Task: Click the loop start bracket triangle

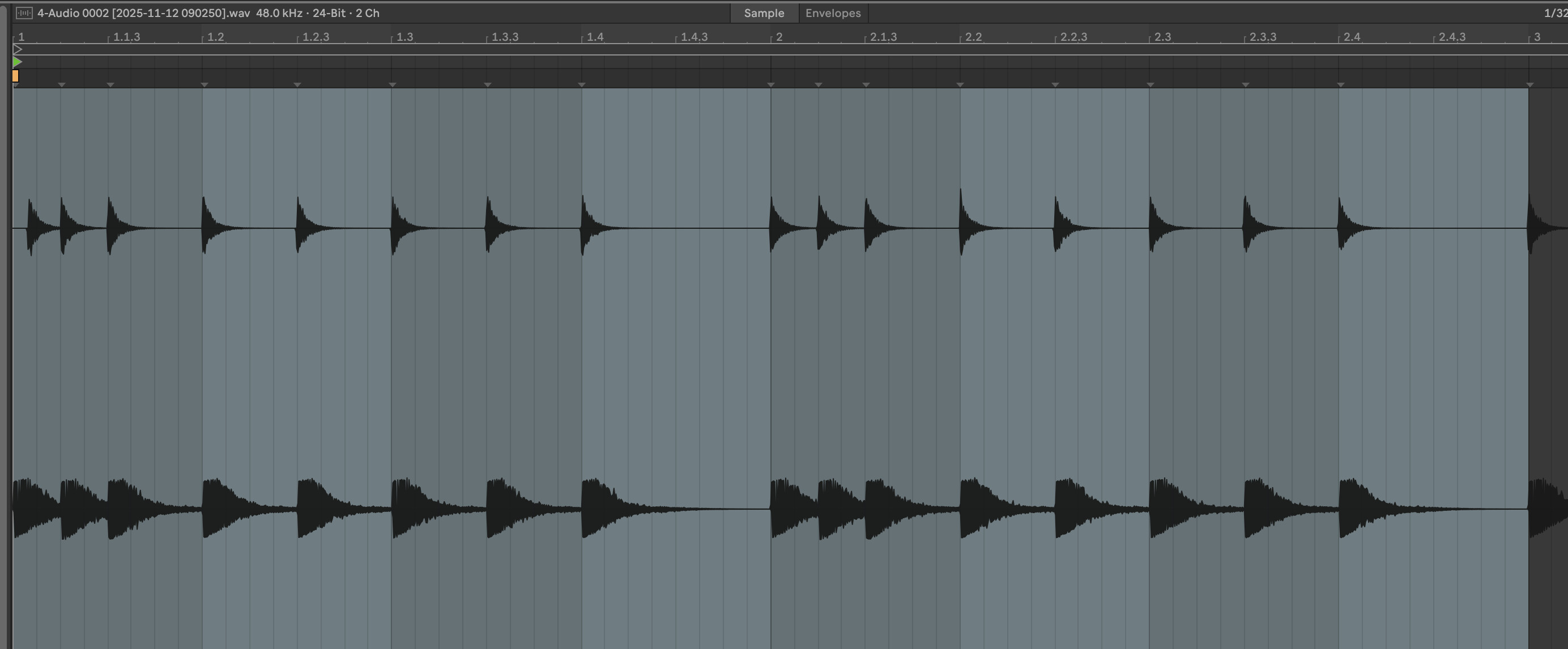Action: coord(18,50)
